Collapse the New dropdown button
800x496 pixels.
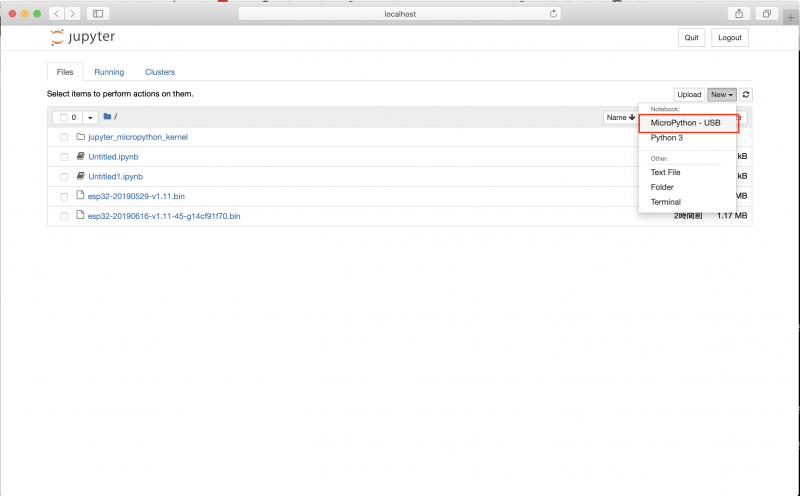coord(722,95)
